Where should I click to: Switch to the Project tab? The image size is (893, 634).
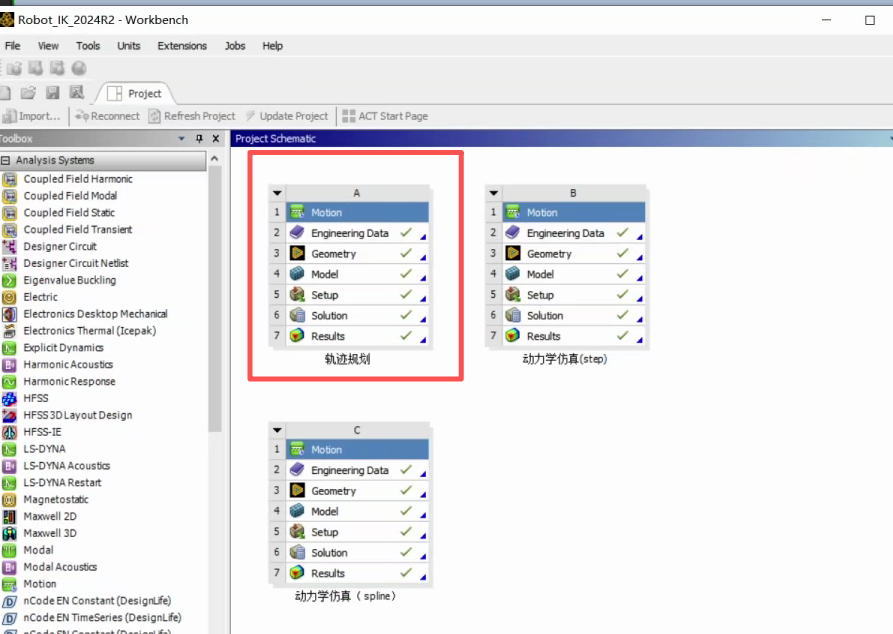pyautogui.click(x=135, y=93)
